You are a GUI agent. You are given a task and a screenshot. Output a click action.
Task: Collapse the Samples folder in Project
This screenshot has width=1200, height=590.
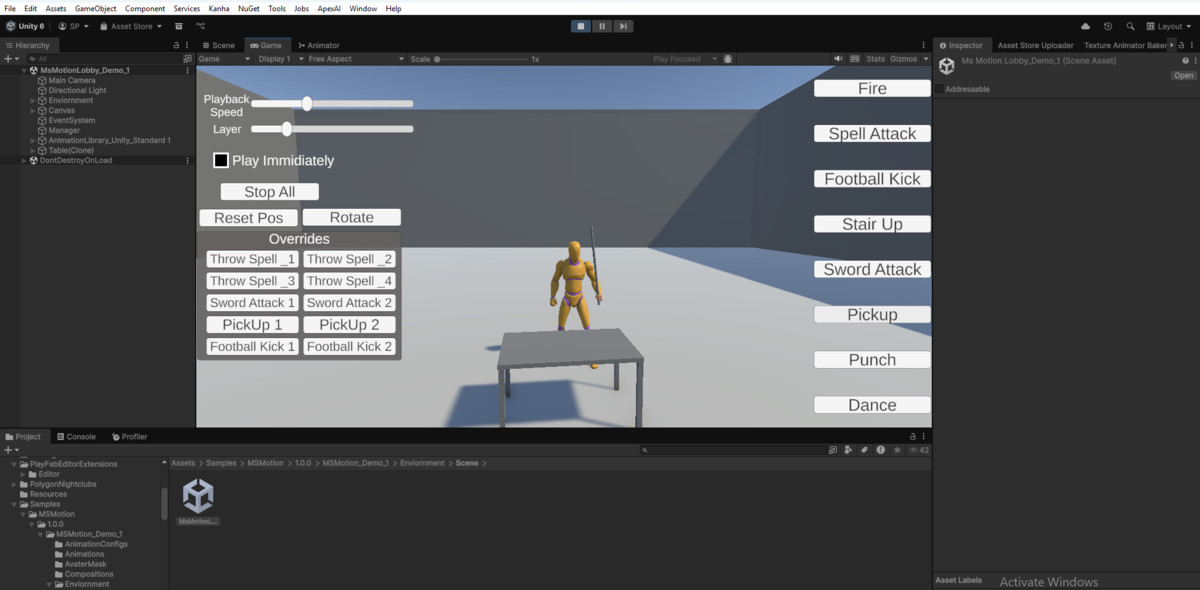14,504
